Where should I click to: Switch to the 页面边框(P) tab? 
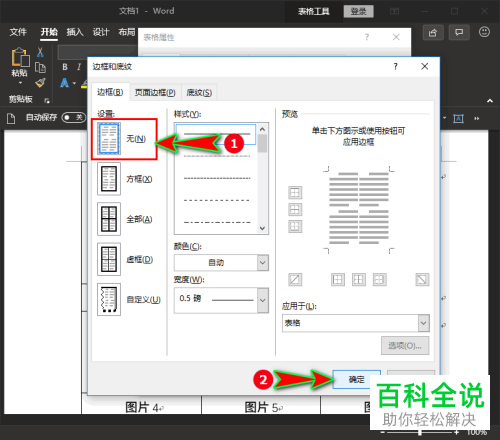click(155, 92)
